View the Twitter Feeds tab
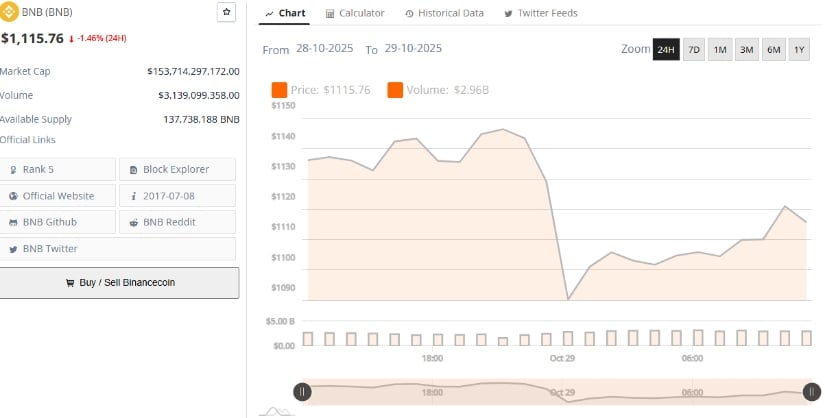 pyautogui.click(x=541, y=13)
